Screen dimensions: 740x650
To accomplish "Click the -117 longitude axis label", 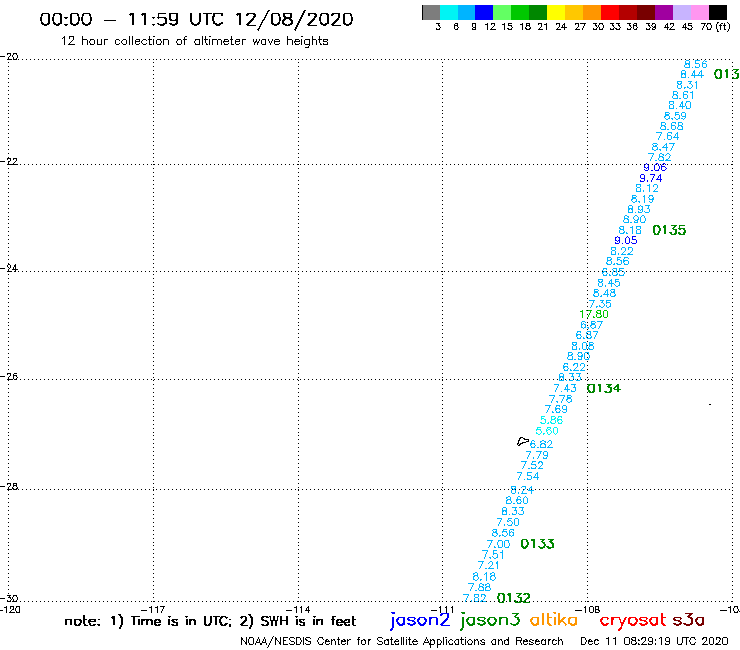I will point(153,609).
